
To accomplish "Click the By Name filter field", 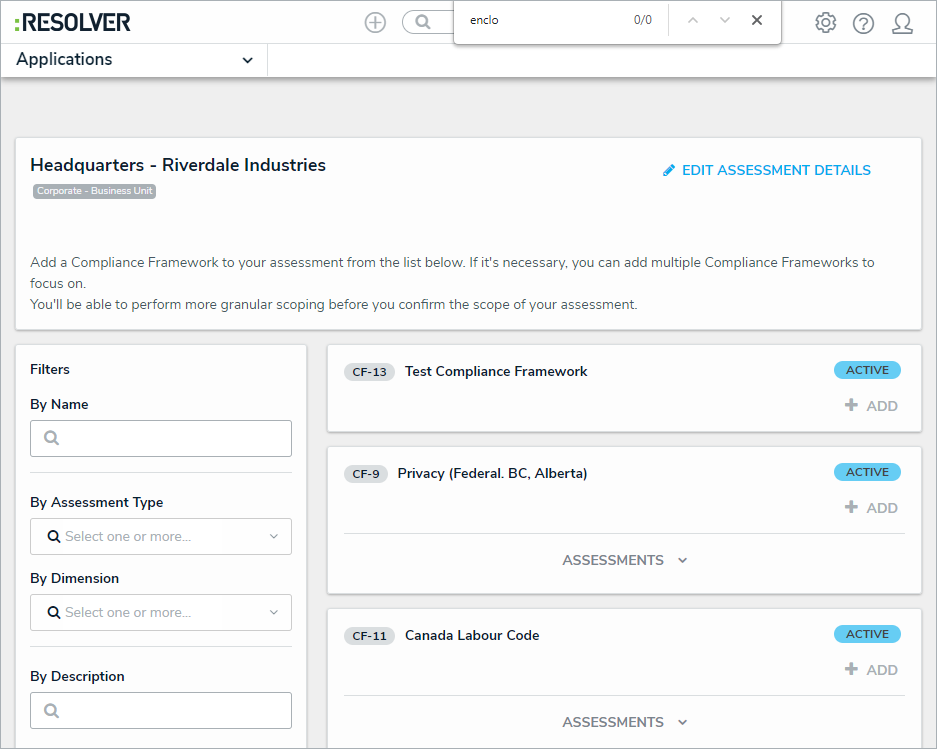I will [161, 438].
